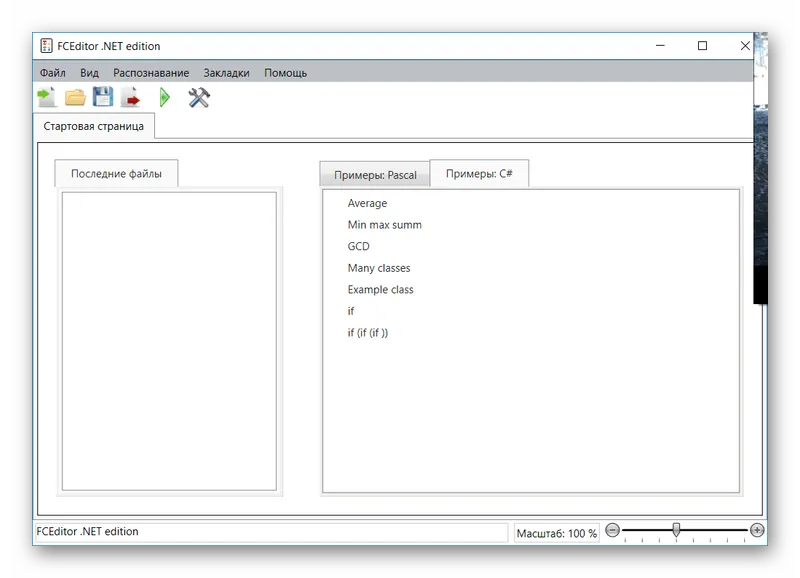Minimize the FCEditor window
Viewport: 800px width, 578px height.
coord(660,45)
